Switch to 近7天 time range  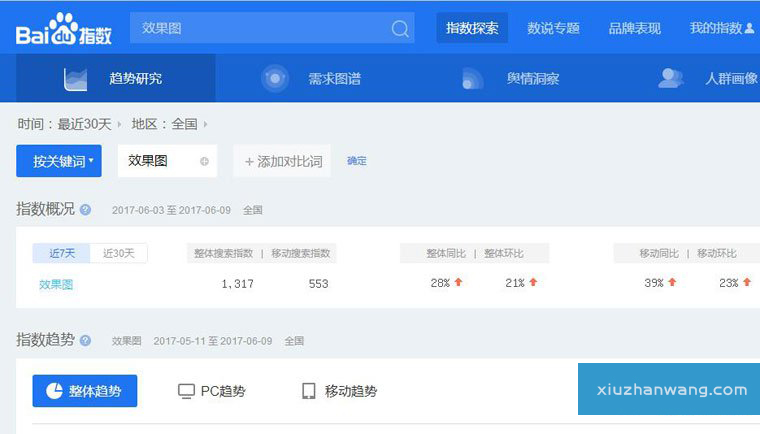click(62, 254)
